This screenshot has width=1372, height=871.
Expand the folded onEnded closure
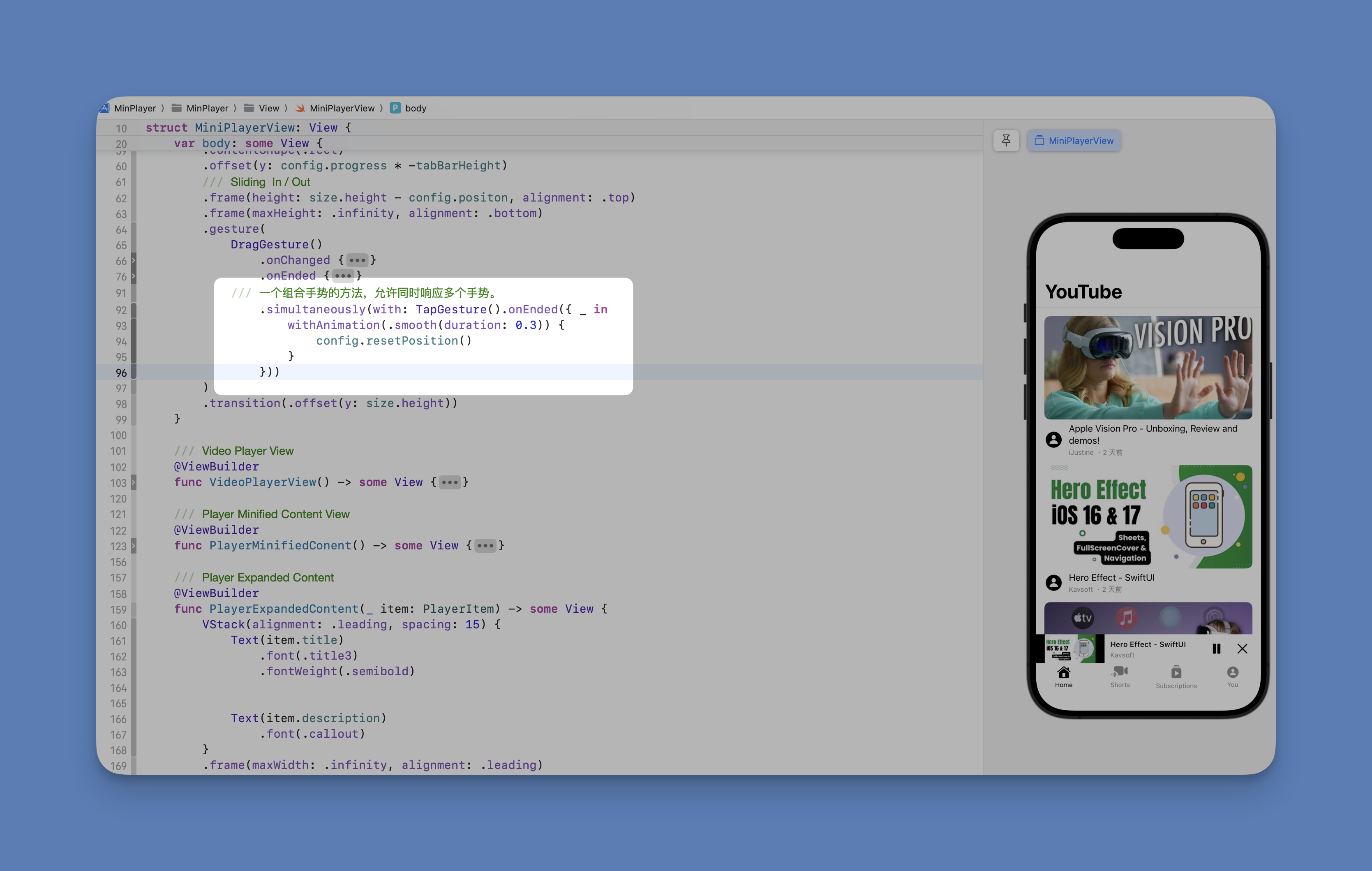(343, 276)
